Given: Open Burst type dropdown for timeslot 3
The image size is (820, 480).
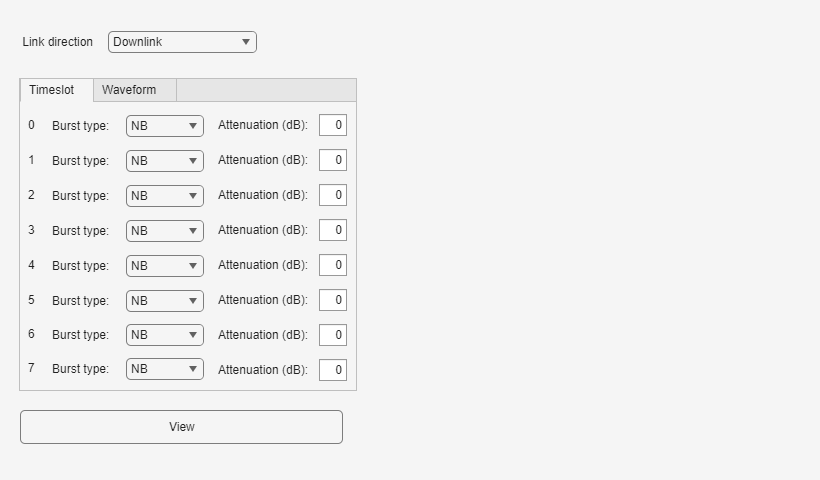Looking at the screenshot, I should pyautogui.click(x=165, y=231).
